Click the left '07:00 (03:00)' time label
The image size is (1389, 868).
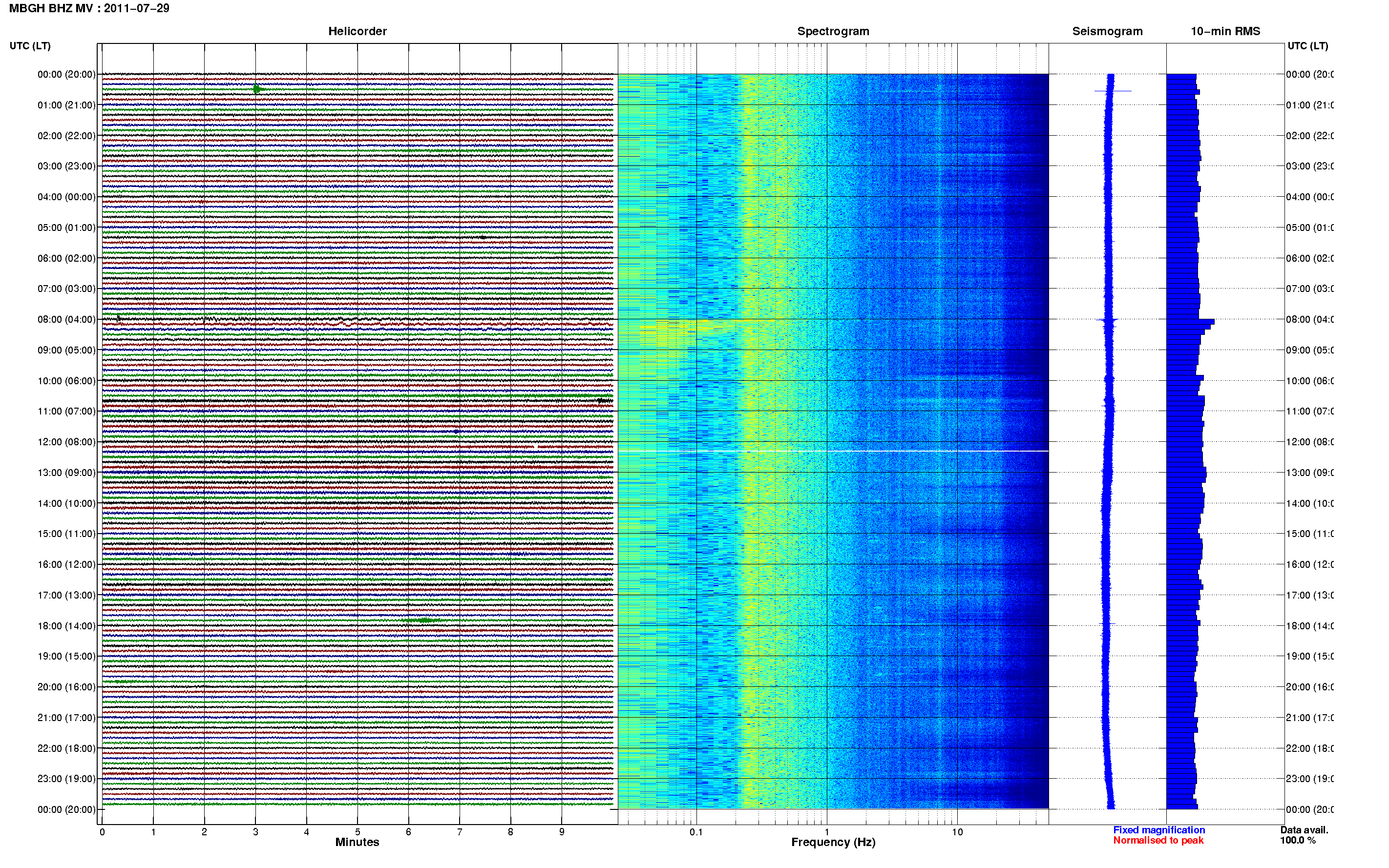(x=66, y=288)
